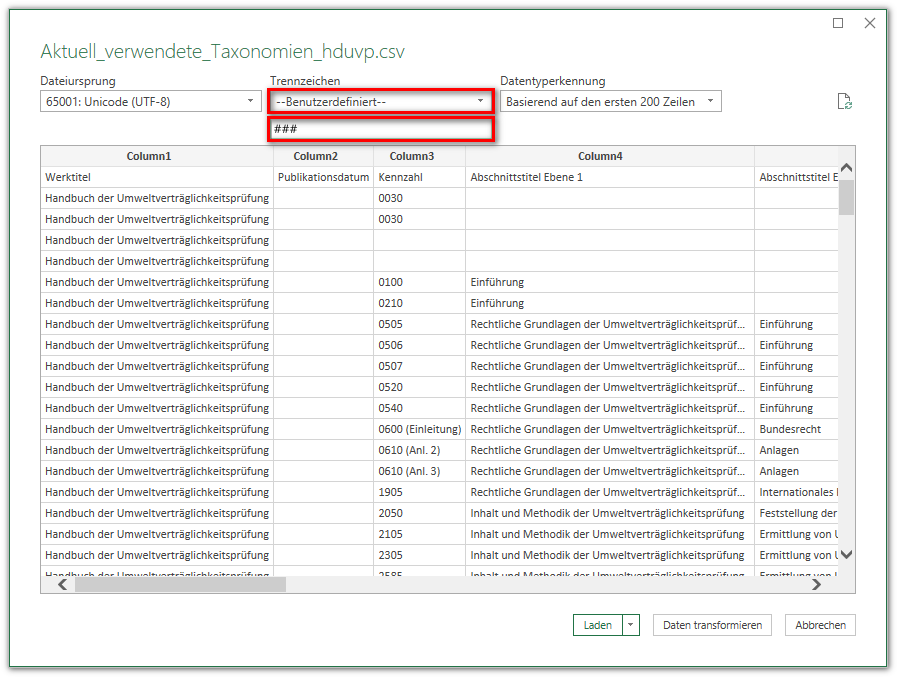Screen dimensions: 897x677
Task: Click the vertical scrollbar thumb
Action: point(846,197)
